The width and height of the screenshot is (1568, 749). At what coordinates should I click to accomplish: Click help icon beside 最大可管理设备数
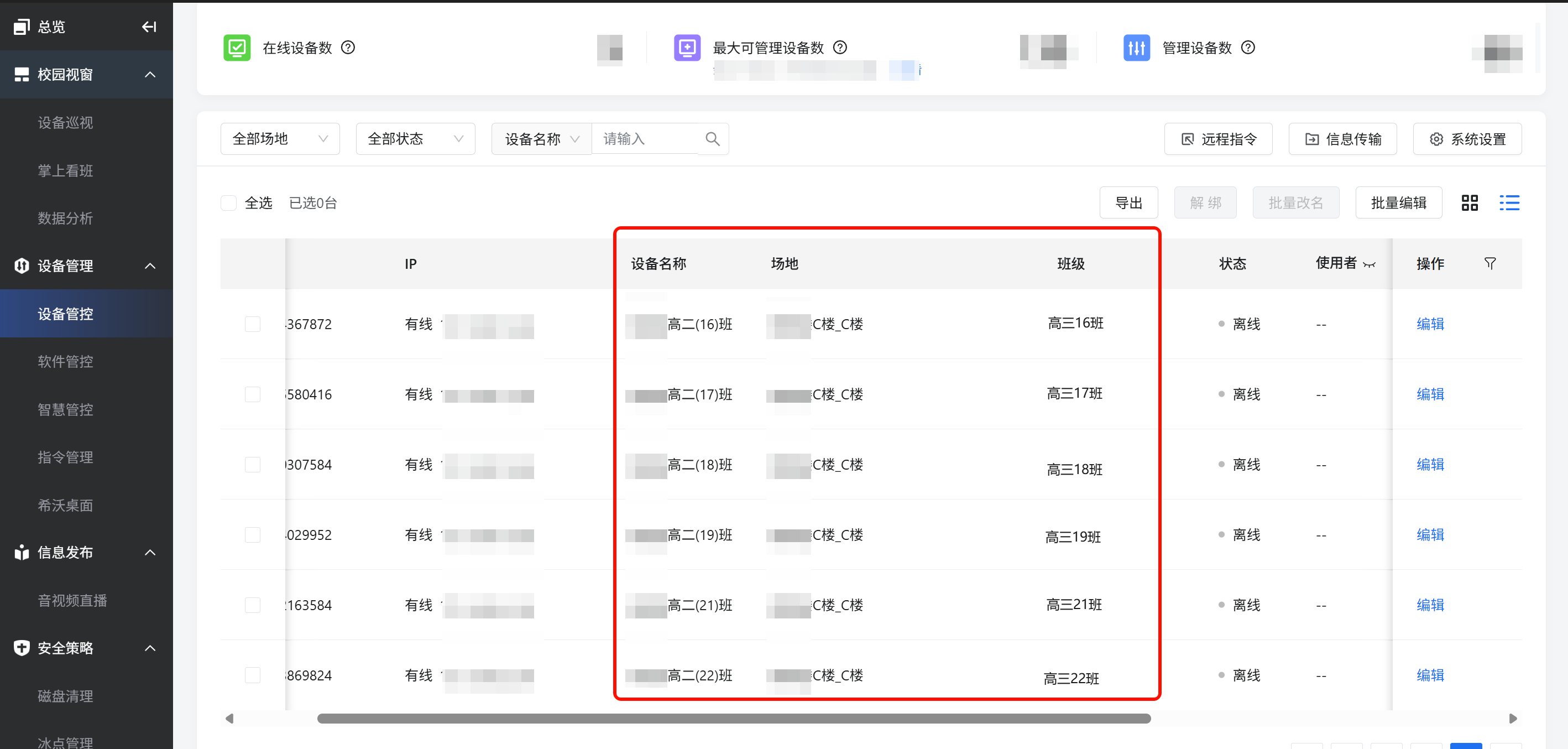point(839,48)
